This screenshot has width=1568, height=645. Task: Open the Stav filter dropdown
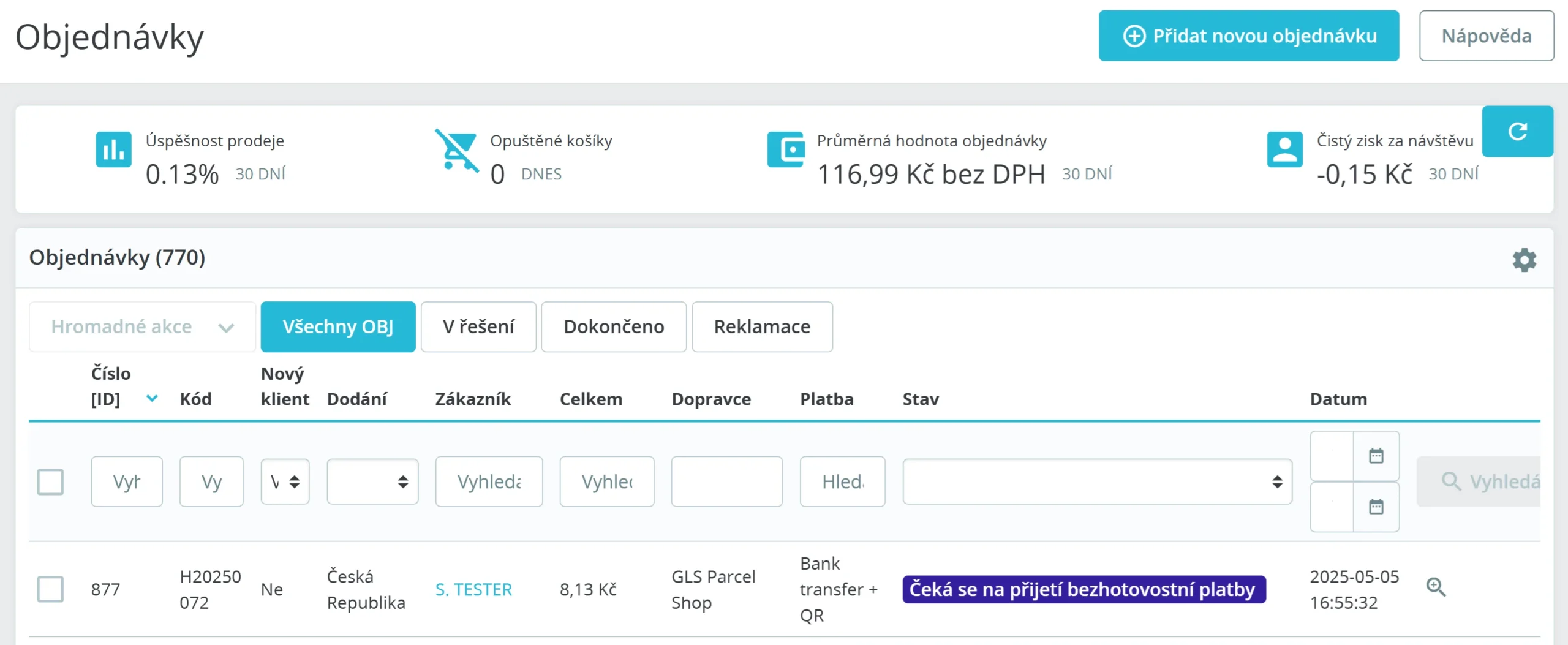tap(1096, 481)
